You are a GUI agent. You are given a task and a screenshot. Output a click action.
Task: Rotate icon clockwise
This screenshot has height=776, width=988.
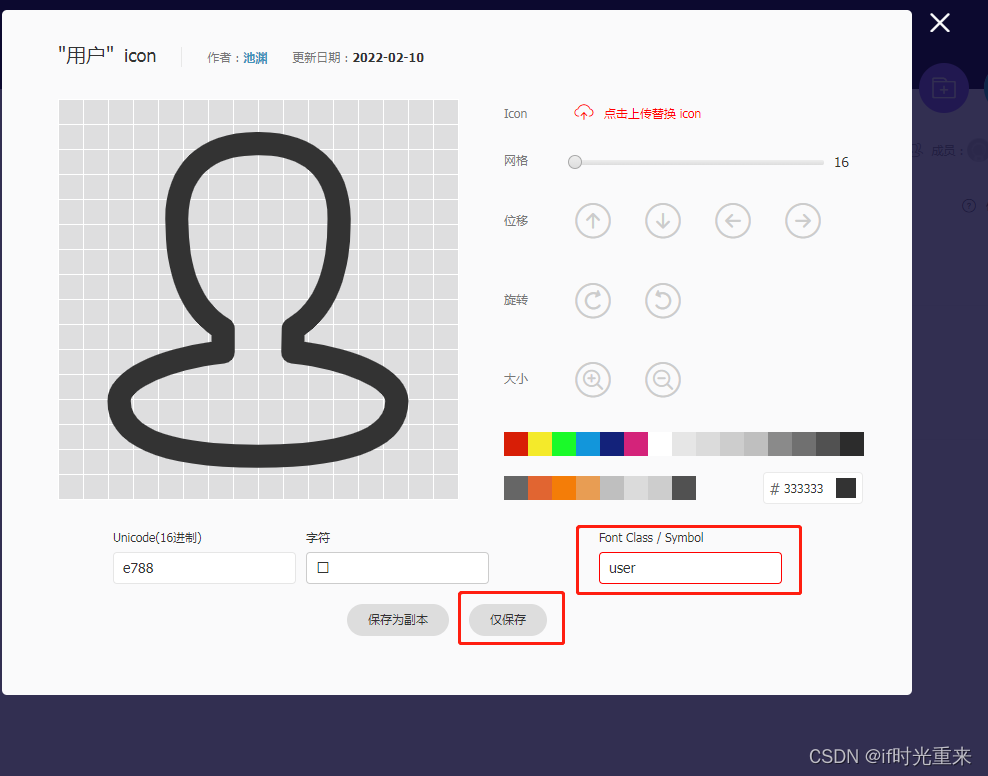(x=592, y=300)
